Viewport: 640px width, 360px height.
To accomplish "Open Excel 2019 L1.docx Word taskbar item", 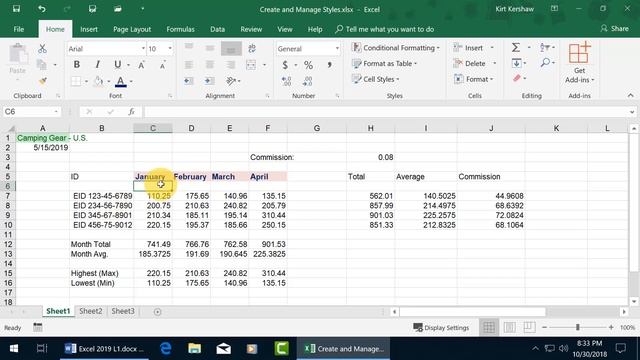I will point(104,349).
